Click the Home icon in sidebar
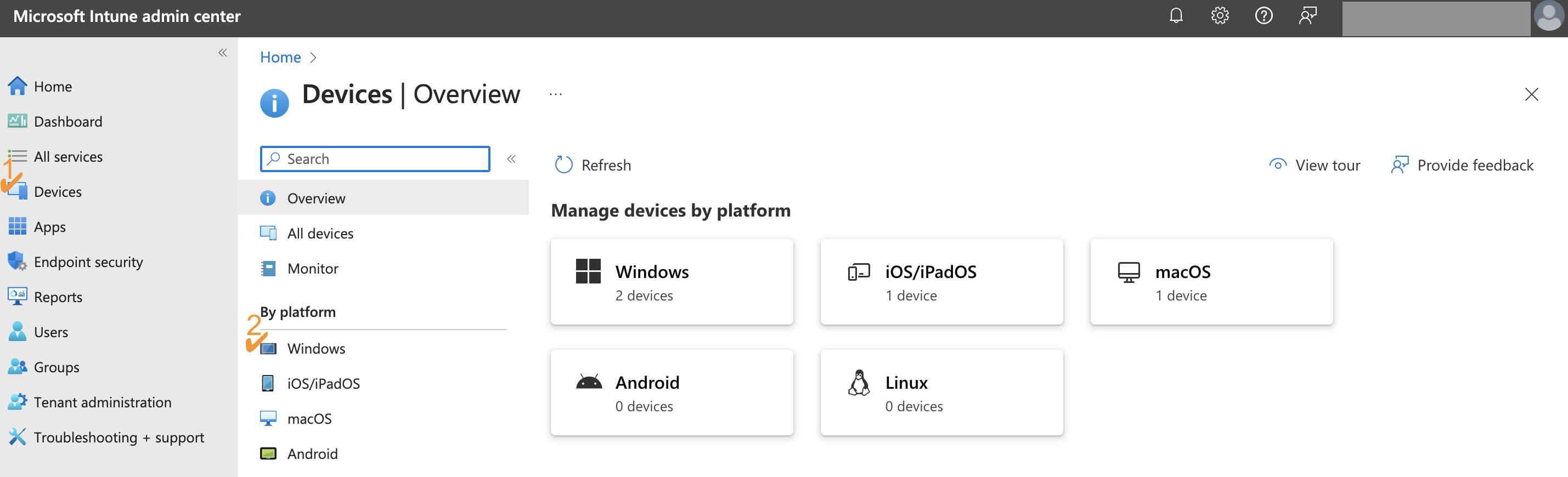1568x477 pixels. [x=17, y=86]
